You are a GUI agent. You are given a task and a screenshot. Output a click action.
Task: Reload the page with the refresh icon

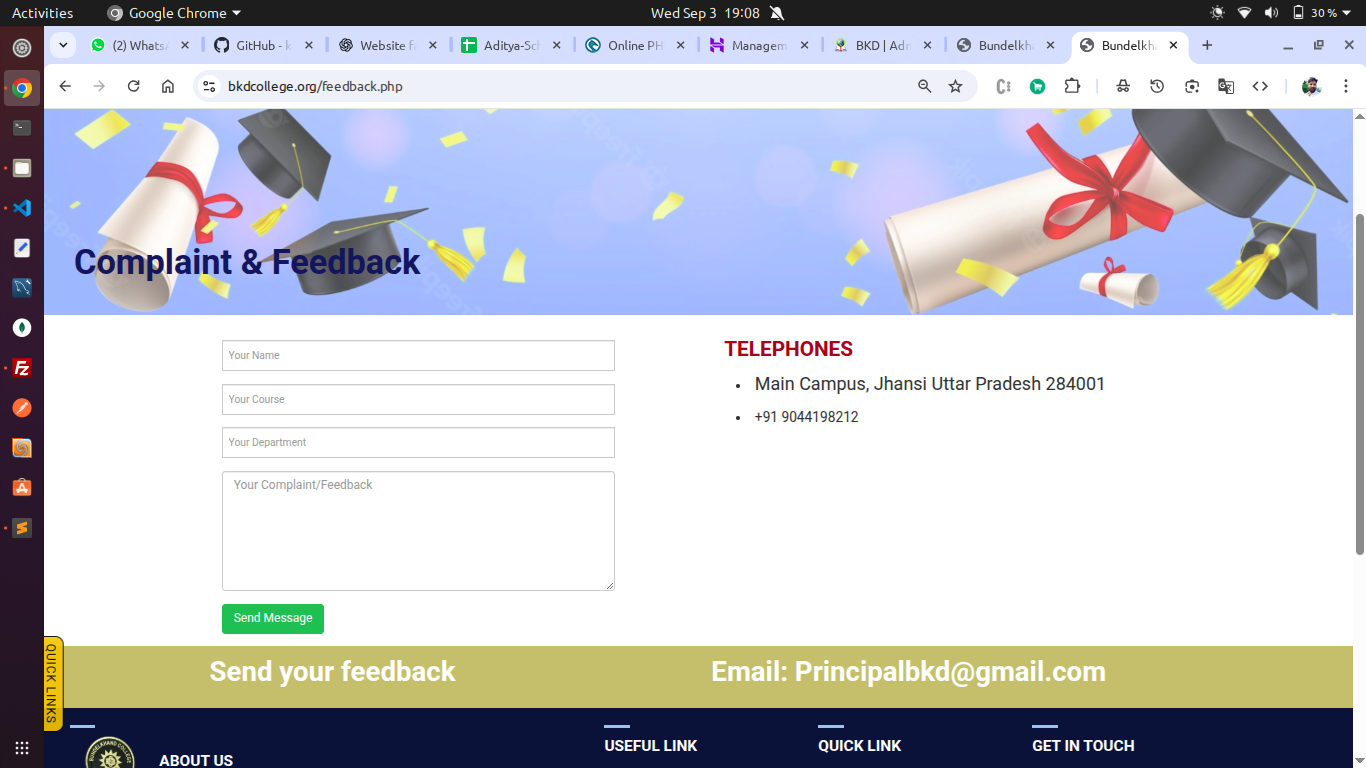click(x=133, y=86)
